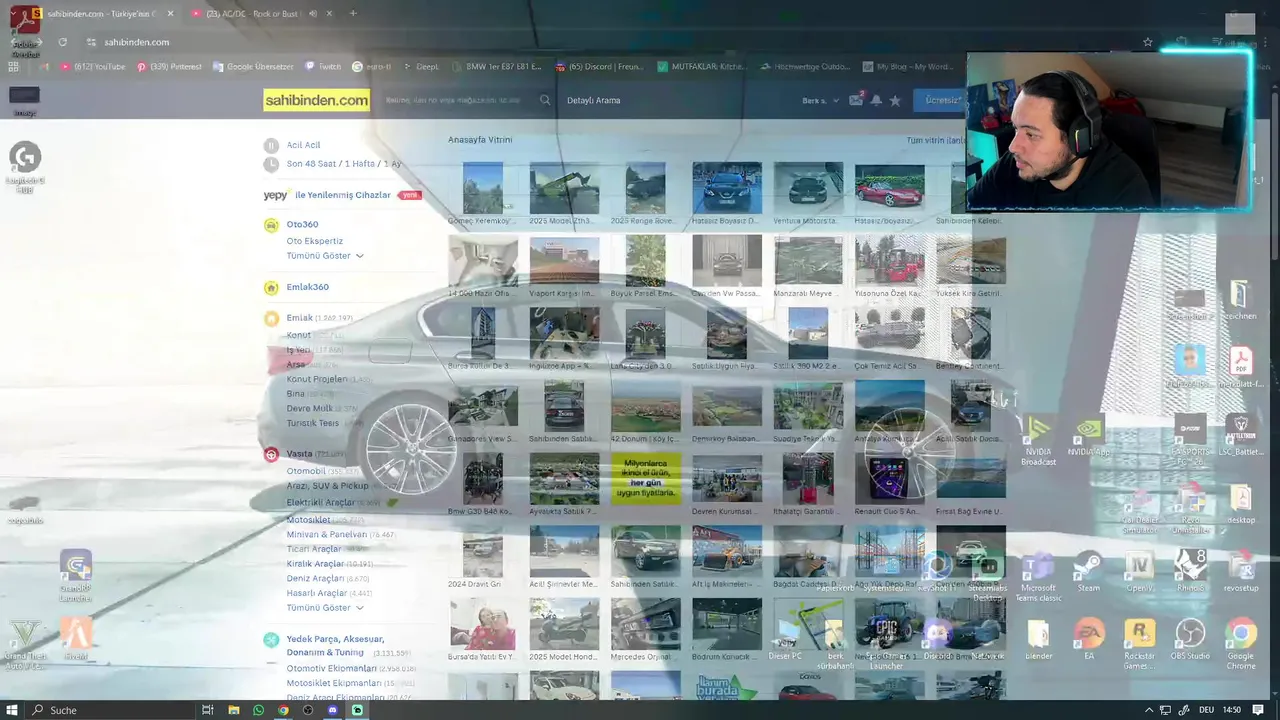This screenshot has height=720, width=1280.
Task: Switch to the AC/DC Rock or Bust tab
Action: click(x=250, y=14)
